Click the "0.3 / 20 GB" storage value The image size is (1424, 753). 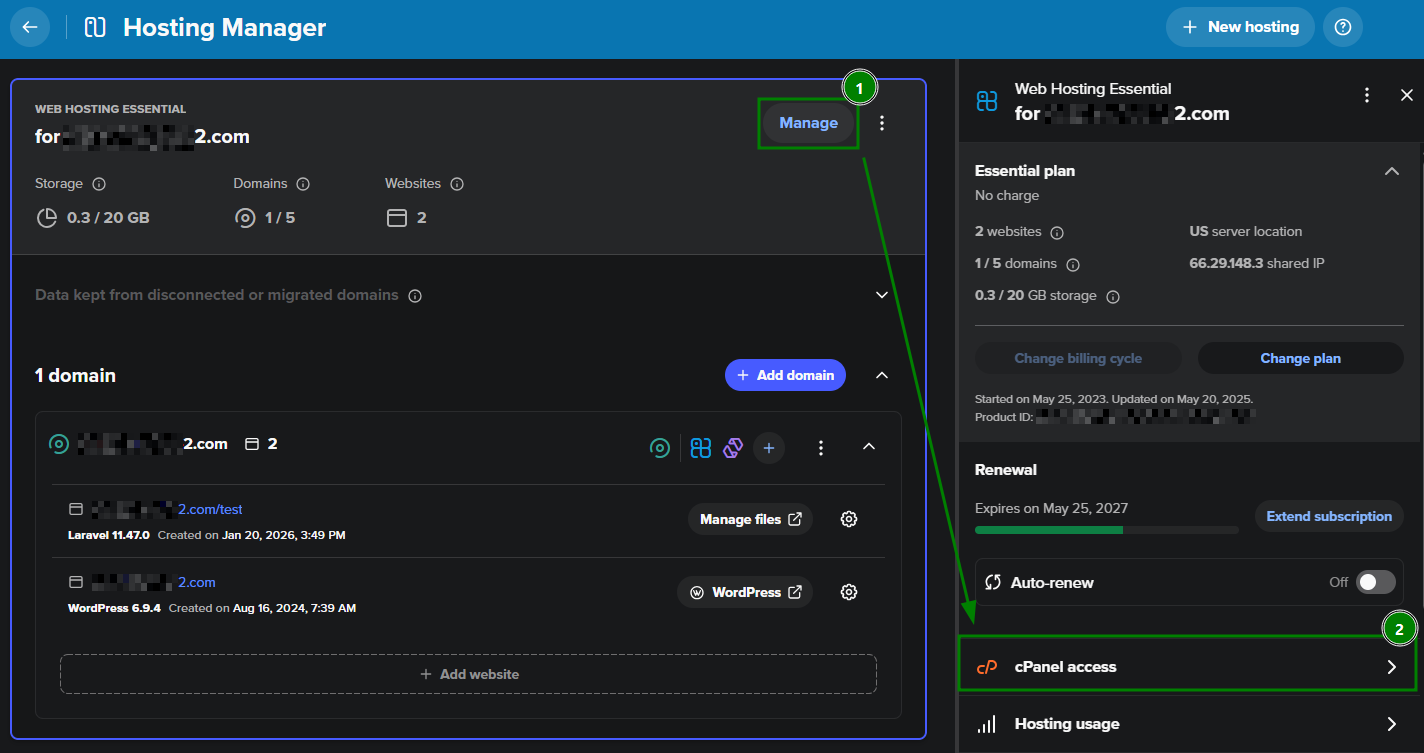[x=108, y=217]
